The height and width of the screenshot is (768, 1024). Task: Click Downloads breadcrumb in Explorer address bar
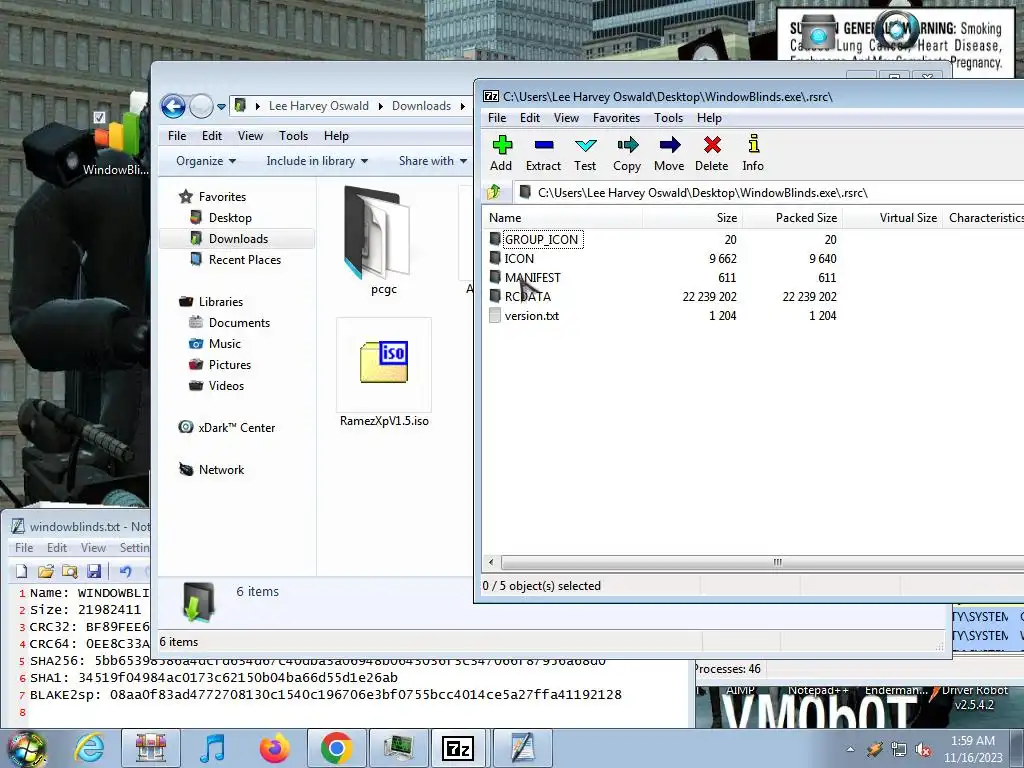click(421, 106)
